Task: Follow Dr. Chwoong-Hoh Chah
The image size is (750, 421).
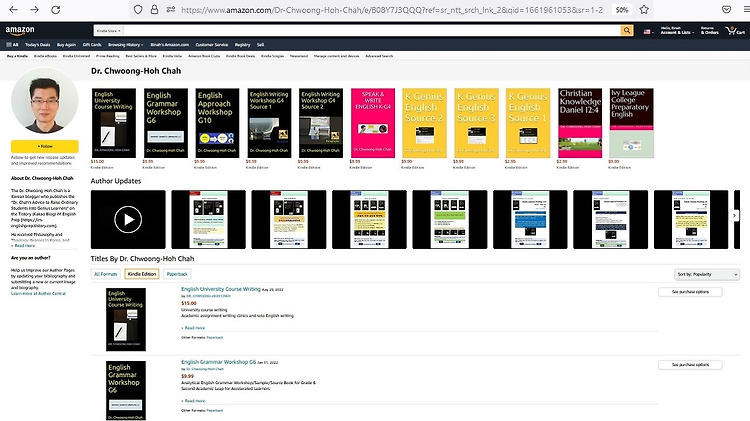Action: 44,146
